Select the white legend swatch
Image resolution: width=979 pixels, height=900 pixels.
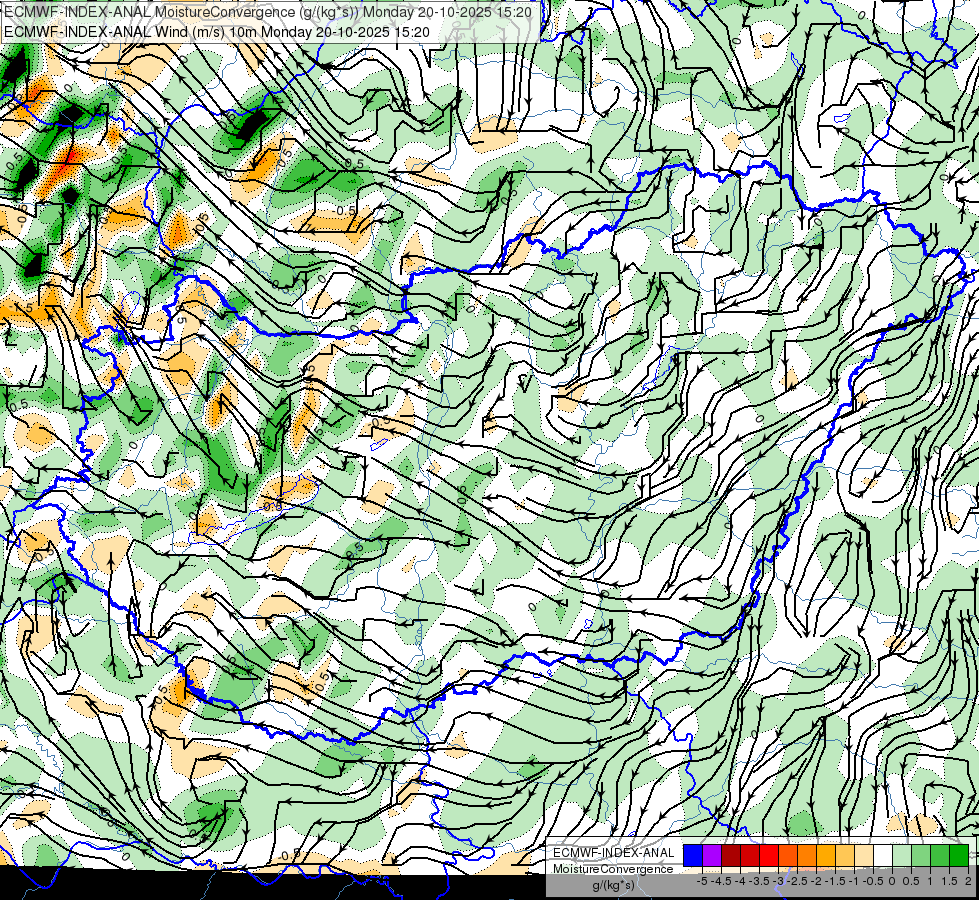(x=883, y=856)
